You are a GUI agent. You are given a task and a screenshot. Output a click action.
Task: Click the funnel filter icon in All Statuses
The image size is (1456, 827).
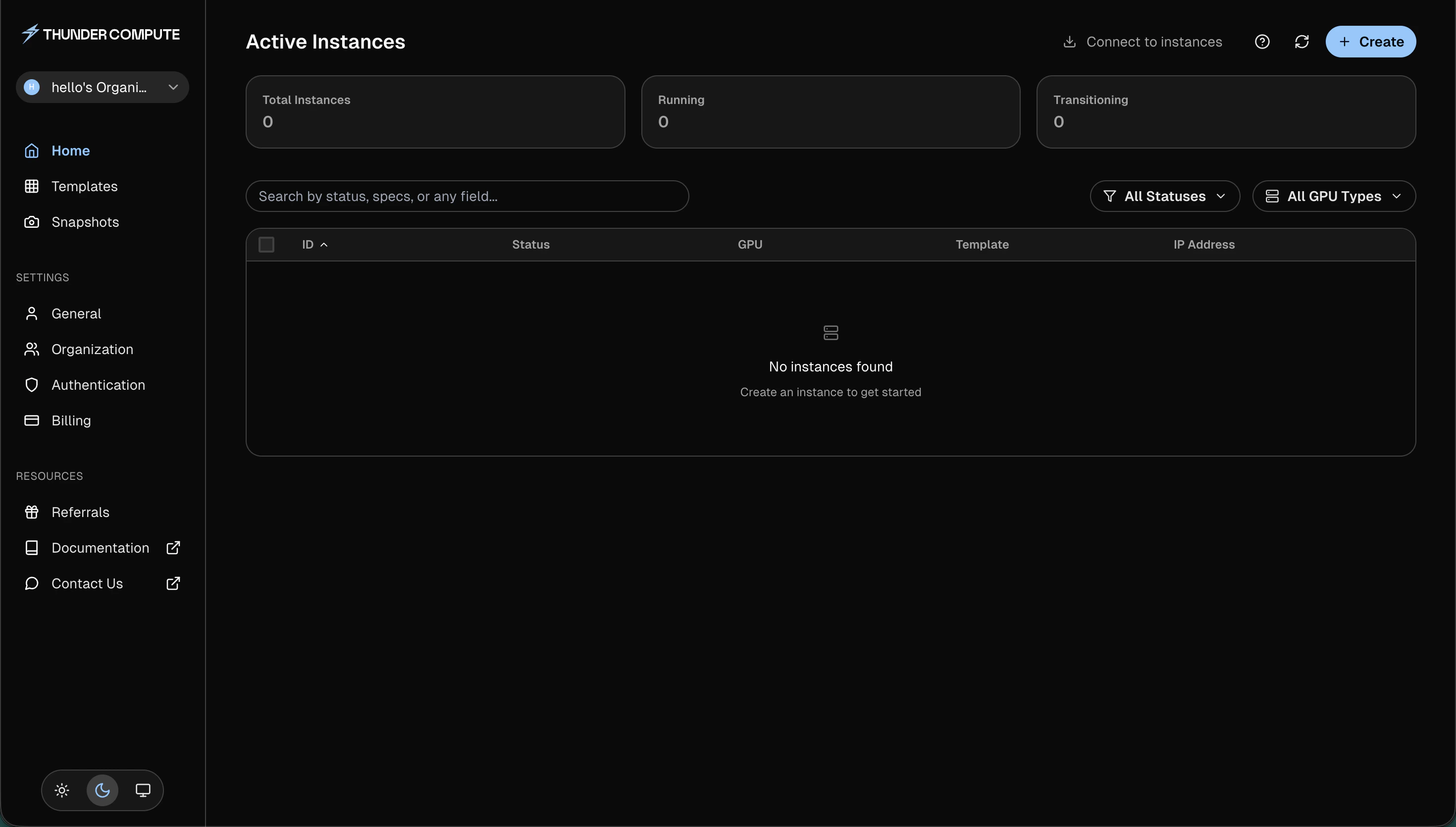[x=1109, y=196]
